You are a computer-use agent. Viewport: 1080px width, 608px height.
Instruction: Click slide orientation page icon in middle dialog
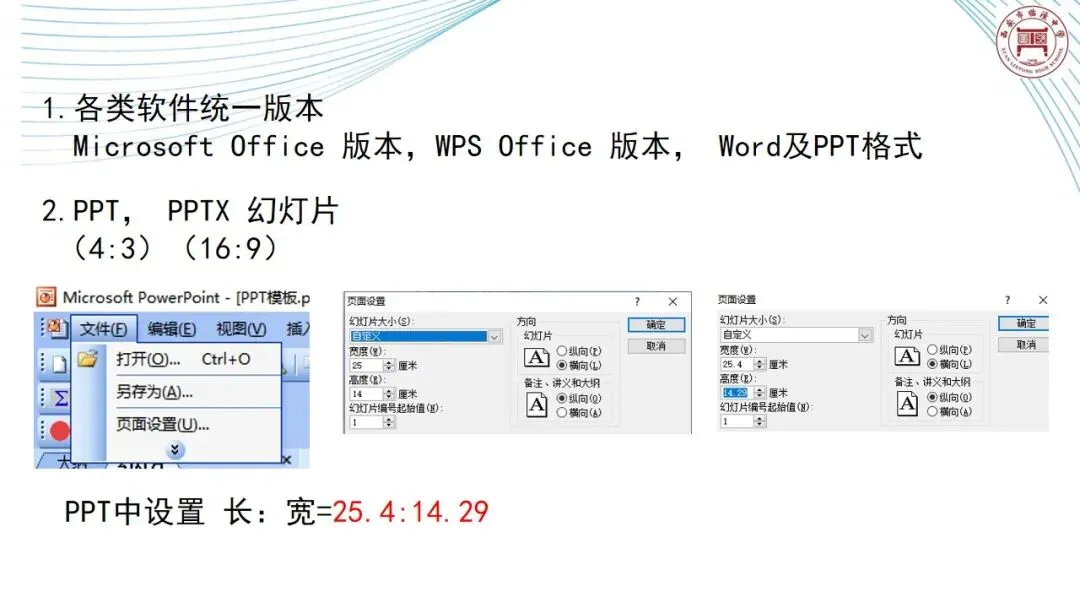pos(537,357)
